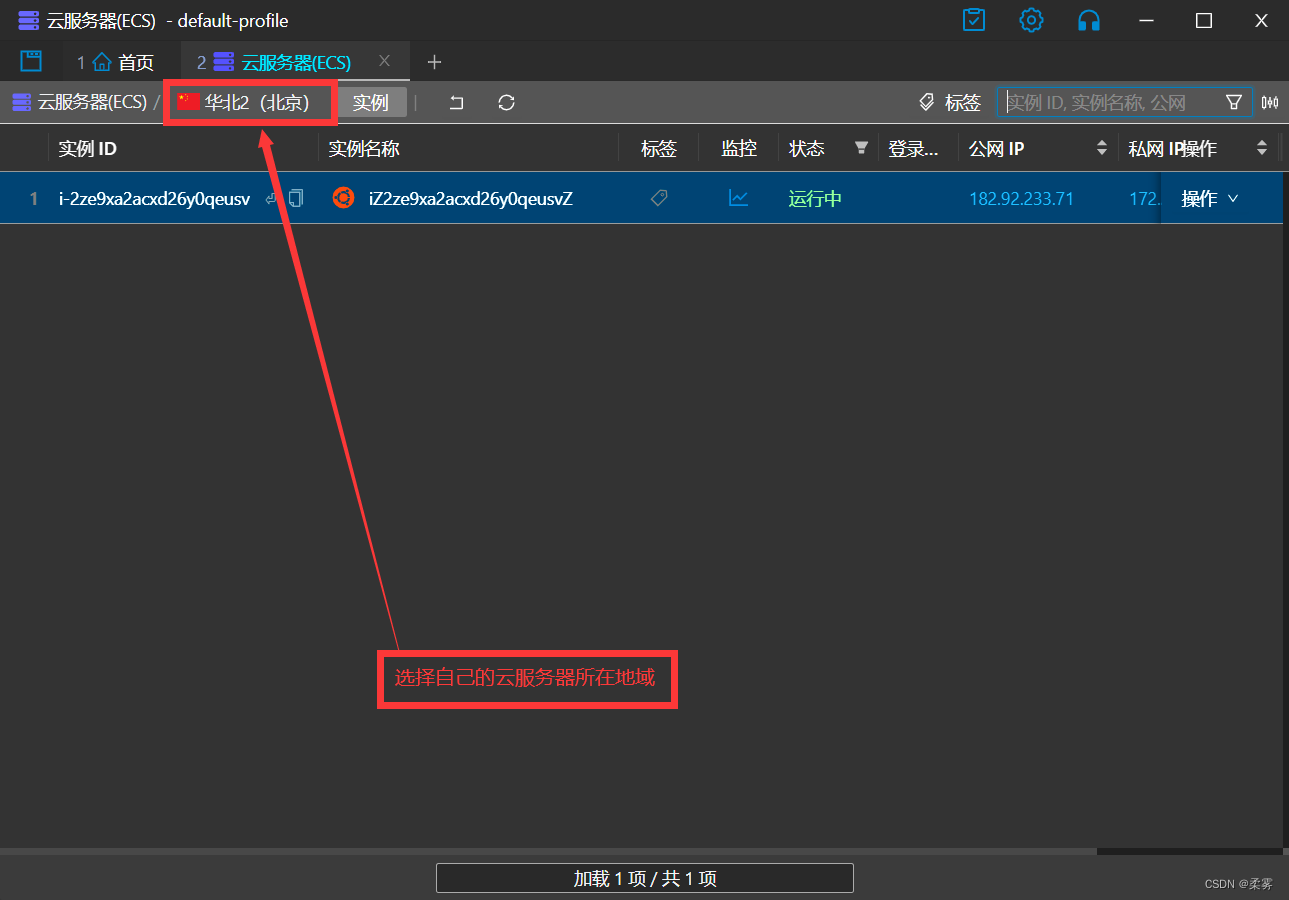Switch to the 首页 home tab

tap(115, 62)
